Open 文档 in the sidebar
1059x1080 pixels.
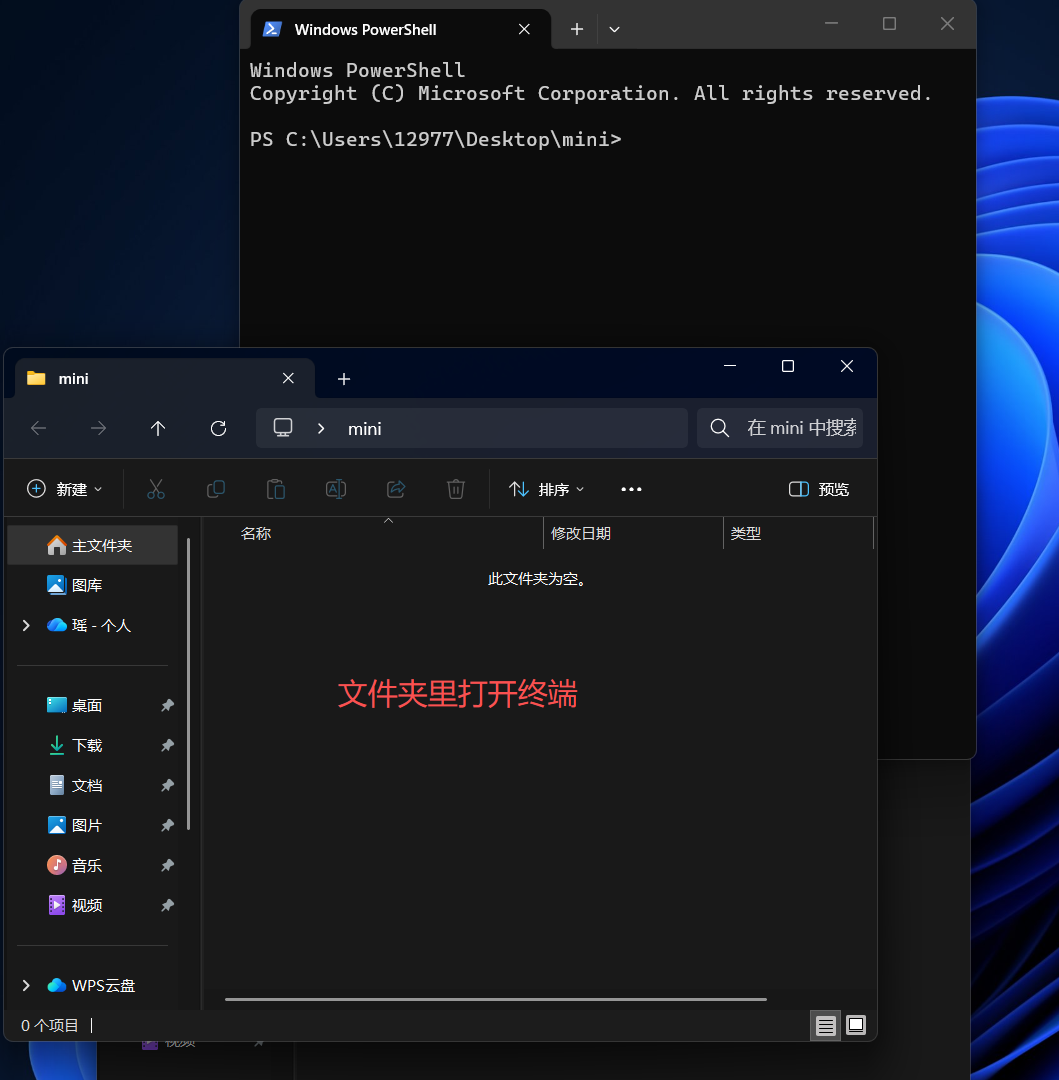tap(87, 785)
